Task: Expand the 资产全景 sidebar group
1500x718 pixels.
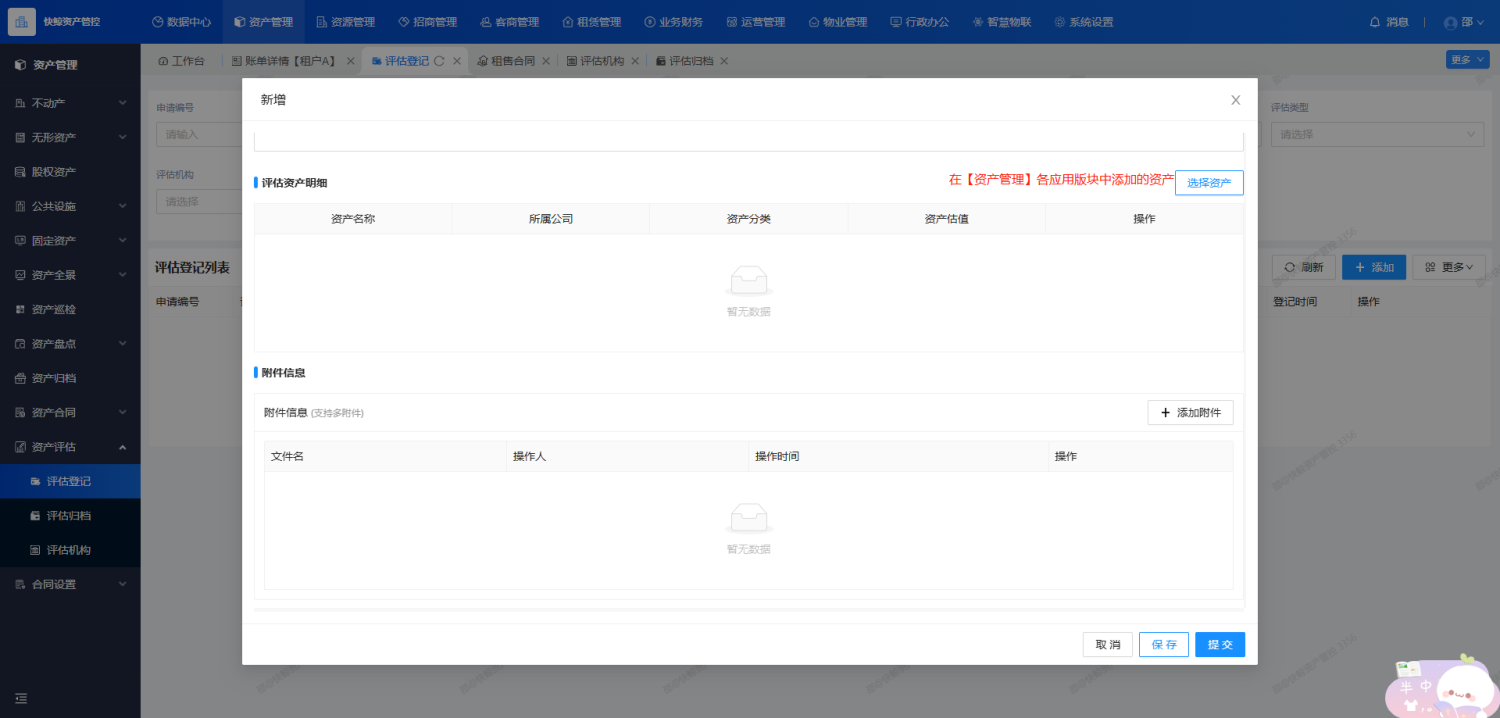Action: coord(70,275)
